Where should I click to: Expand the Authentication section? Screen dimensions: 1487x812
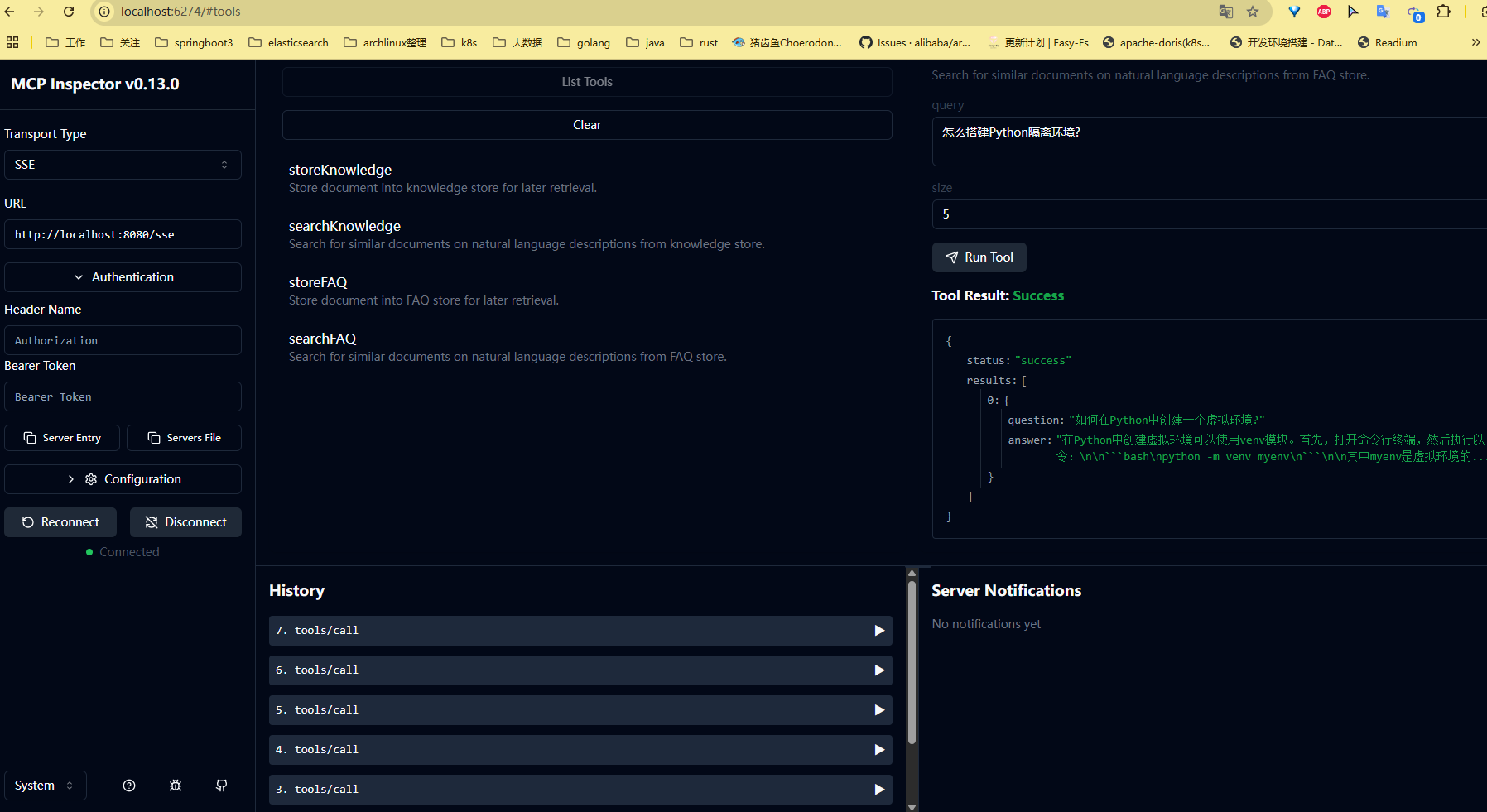pyautogui.click(x=123, y=277)
